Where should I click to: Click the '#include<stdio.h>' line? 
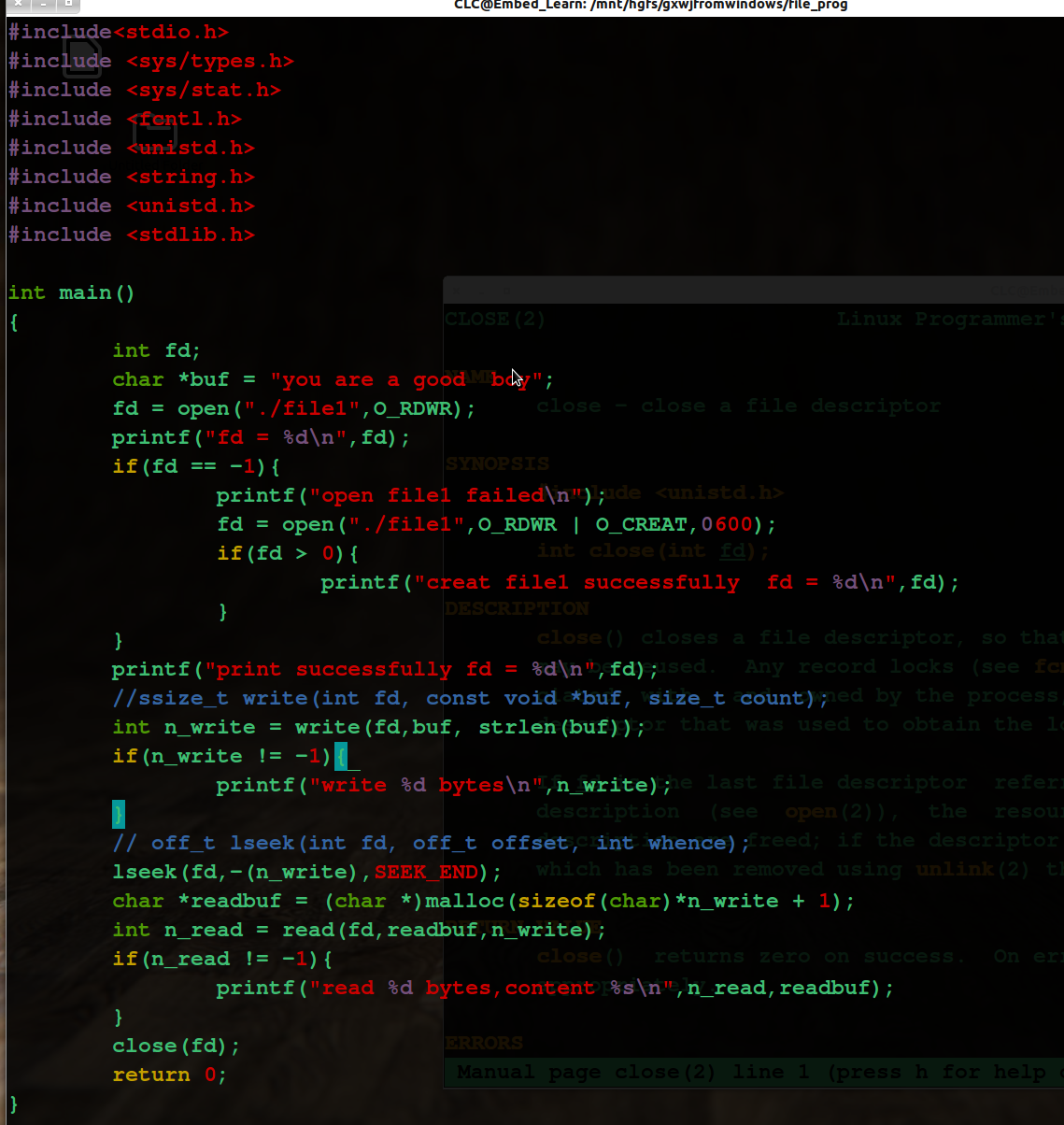(119, 32)
